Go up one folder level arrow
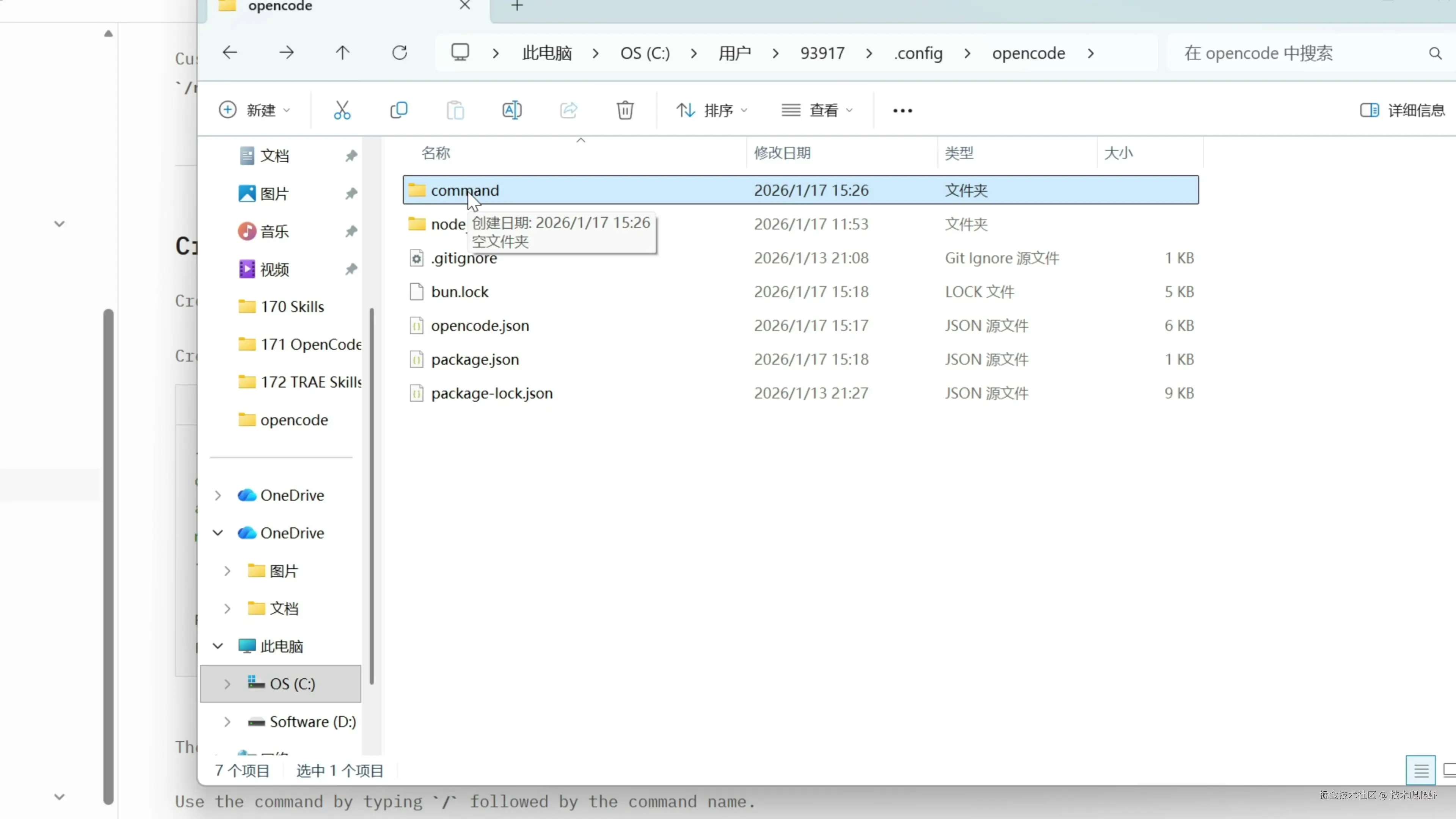This screenshot has height=819, width=1456. click(x=342, y=53)
